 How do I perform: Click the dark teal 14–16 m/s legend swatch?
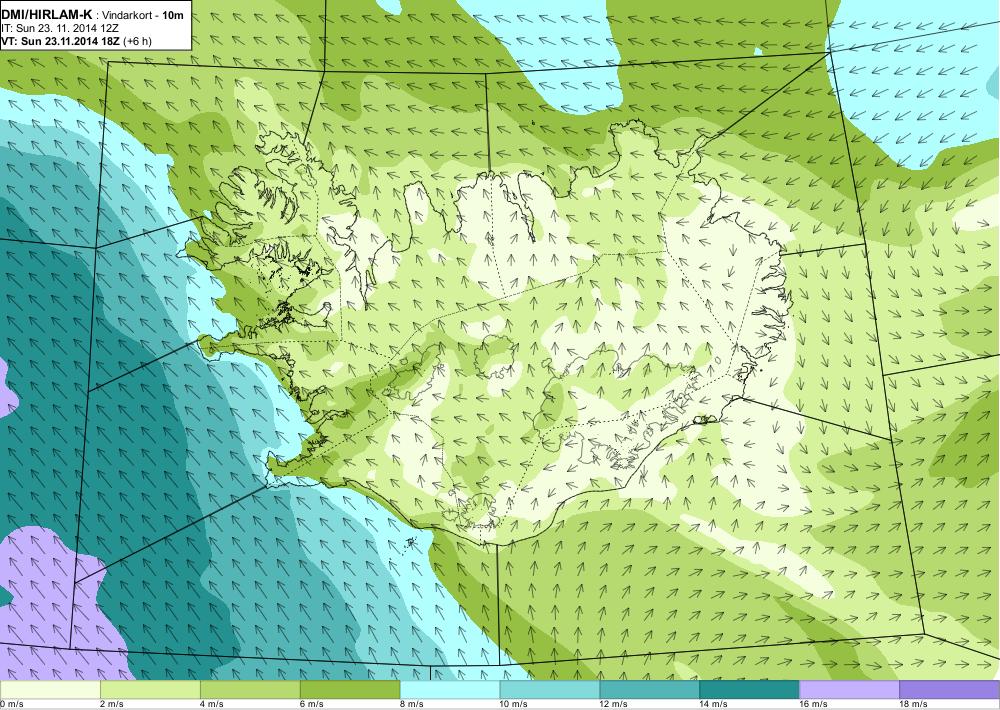tap(749, 690)
